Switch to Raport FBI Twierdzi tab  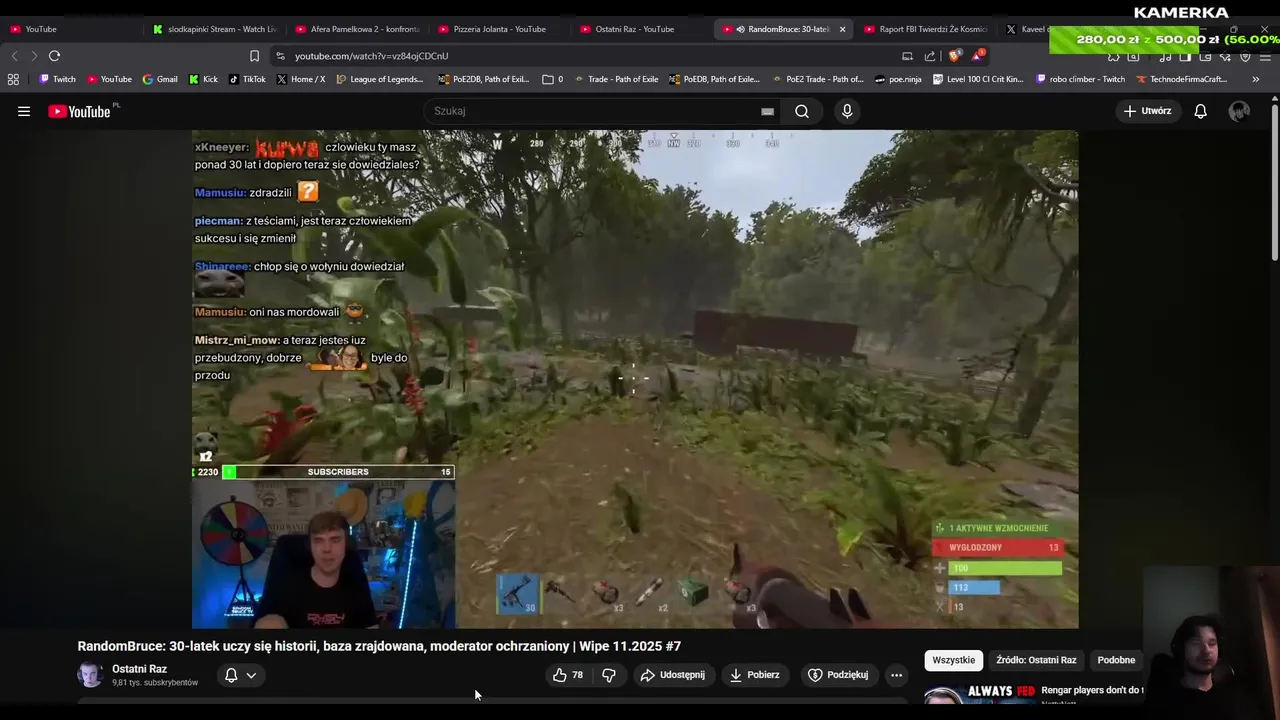coord(927,29)
